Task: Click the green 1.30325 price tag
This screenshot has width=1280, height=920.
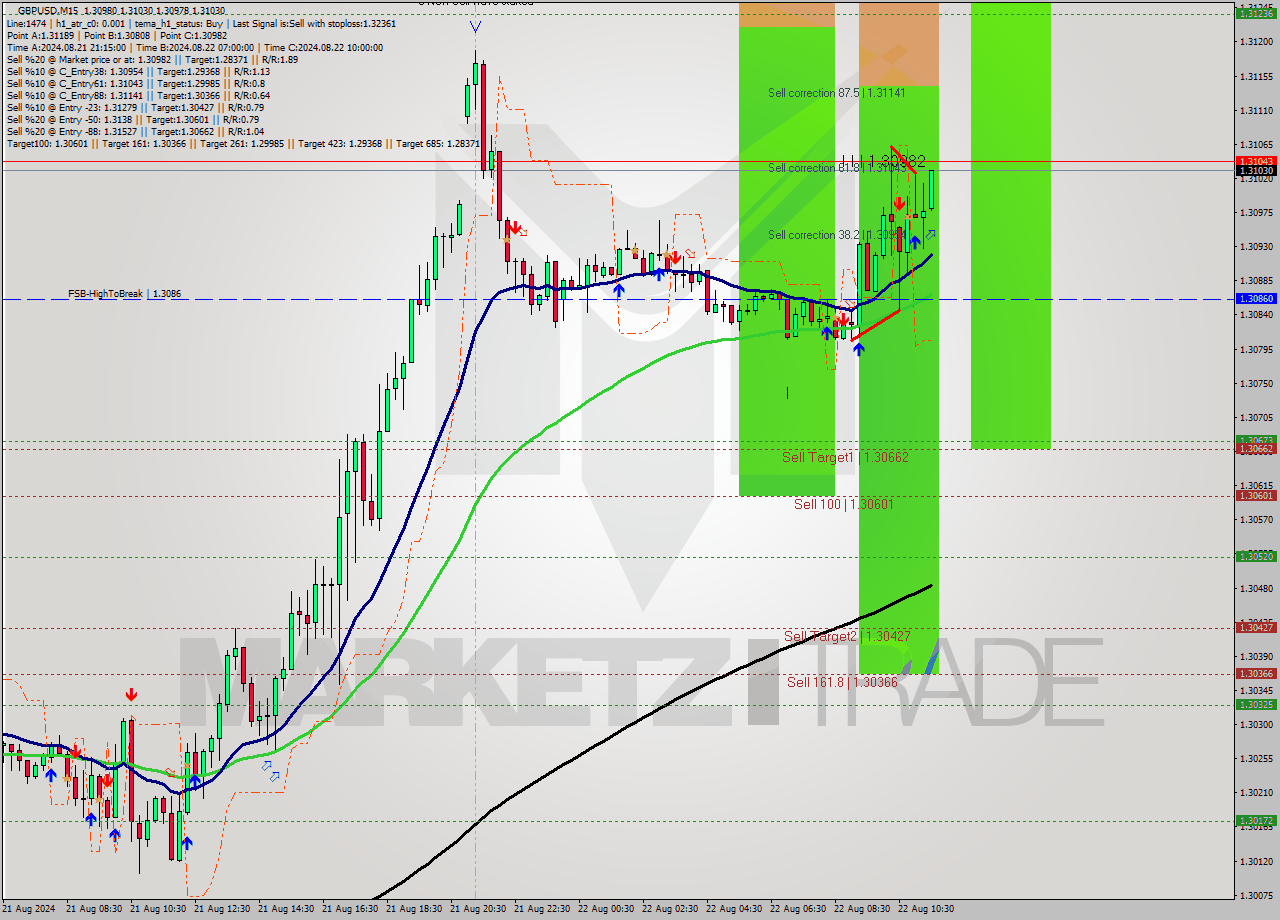Action: [x=1256, y=705]
